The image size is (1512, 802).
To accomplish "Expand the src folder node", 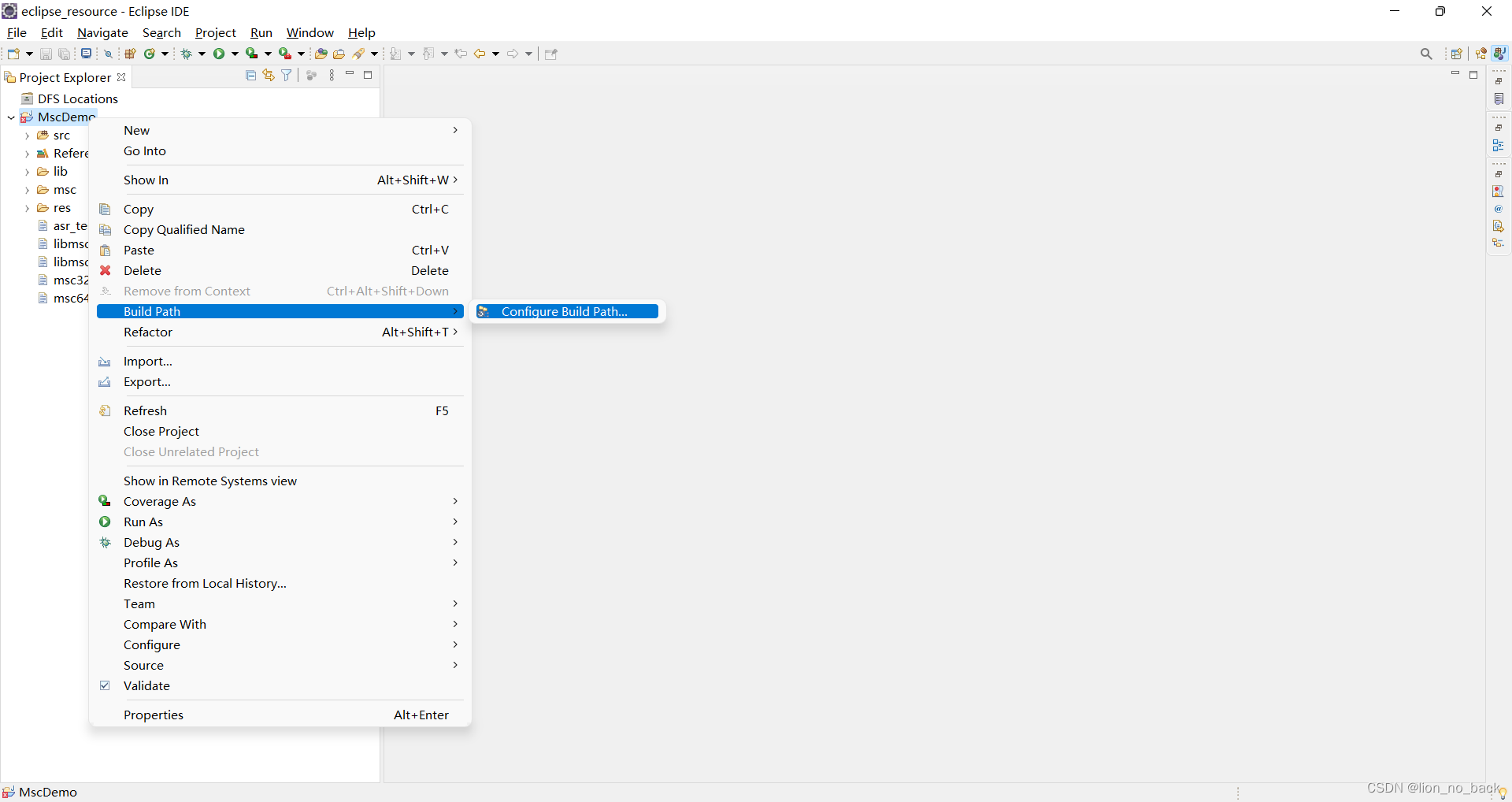I will (x=28, y=136).
